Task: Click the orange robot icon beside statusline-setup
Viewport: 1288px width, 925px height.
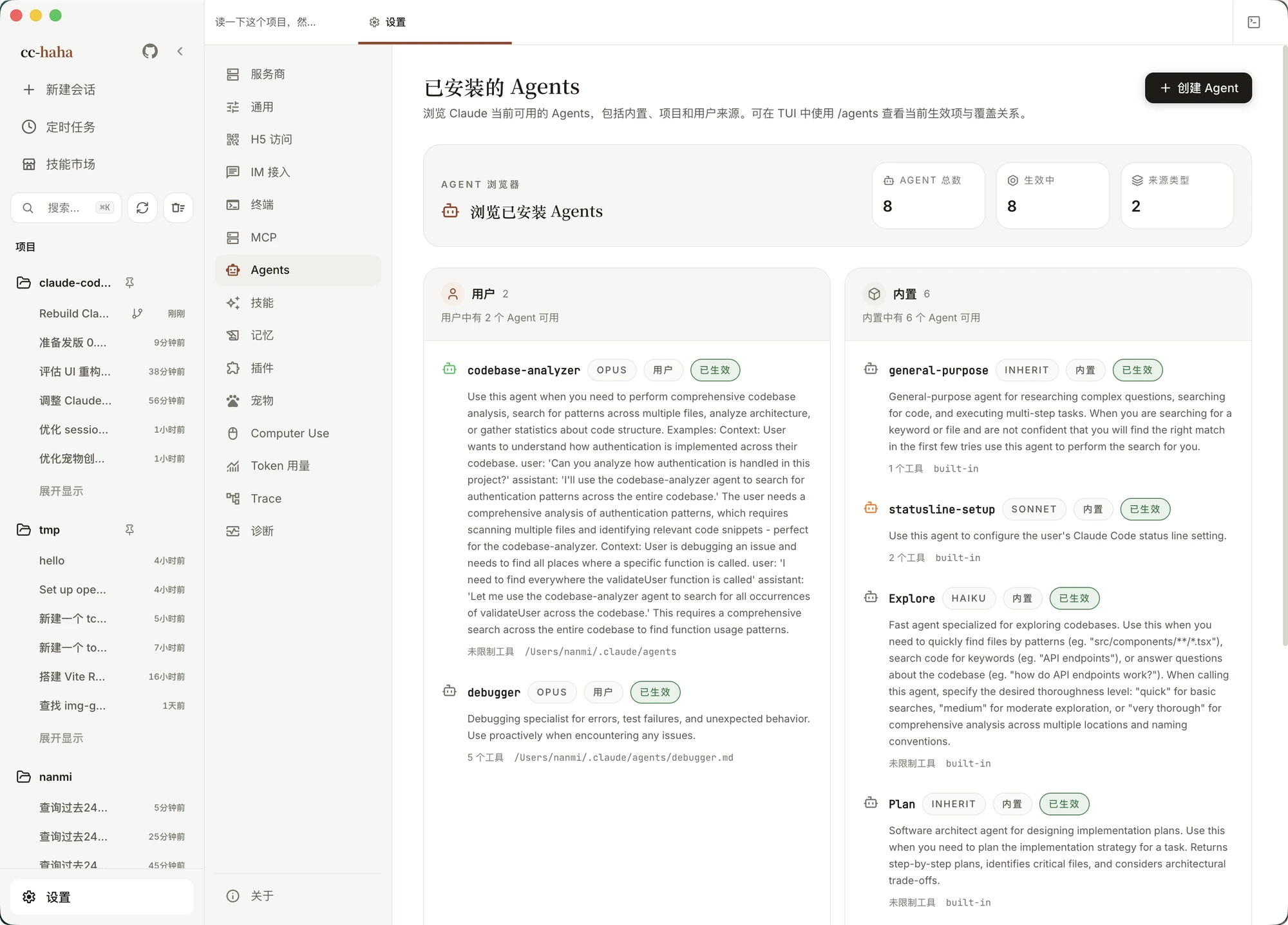Action: [871, 508]
